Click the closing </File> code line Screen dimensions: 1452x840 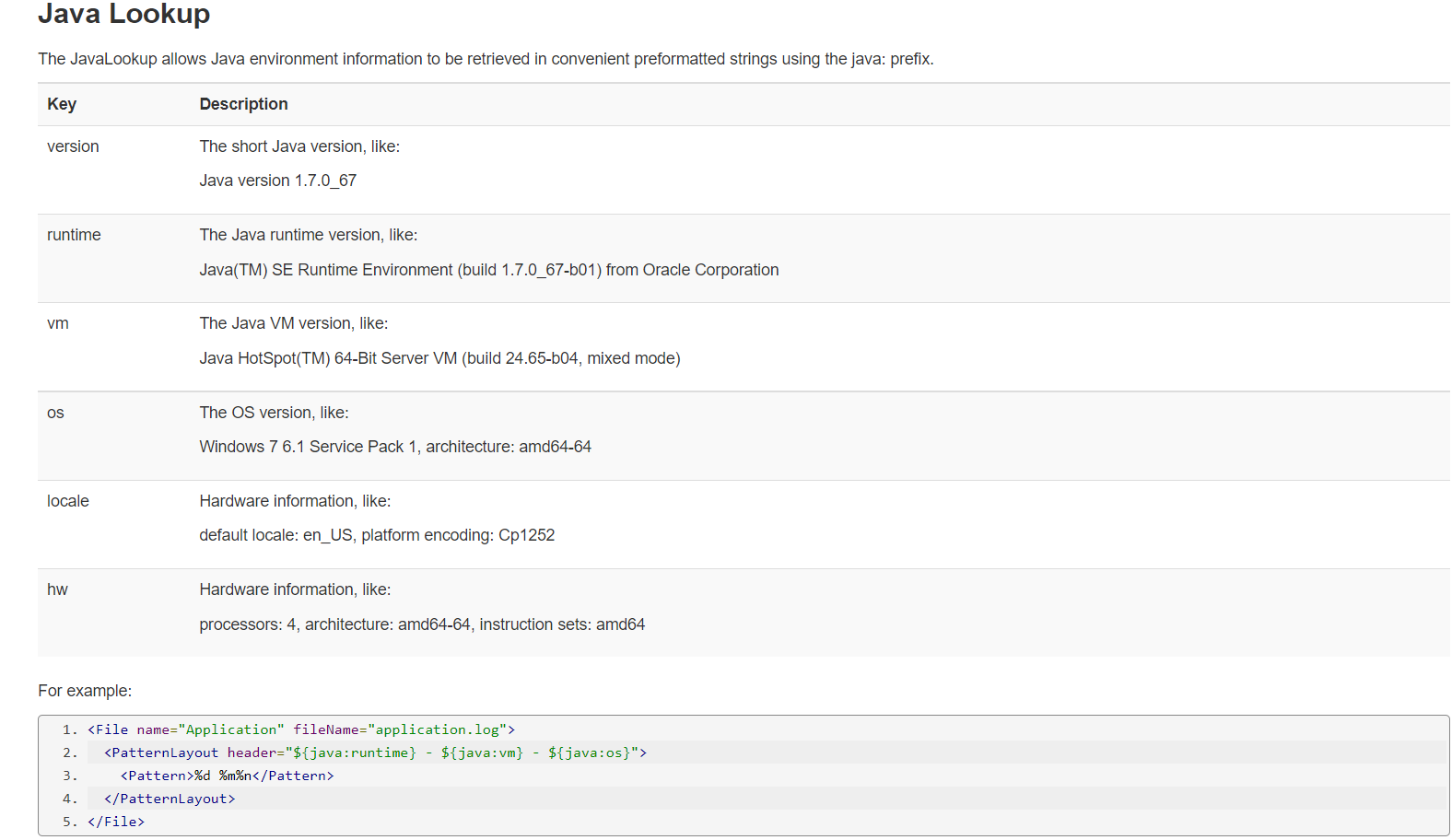point(116,822)
